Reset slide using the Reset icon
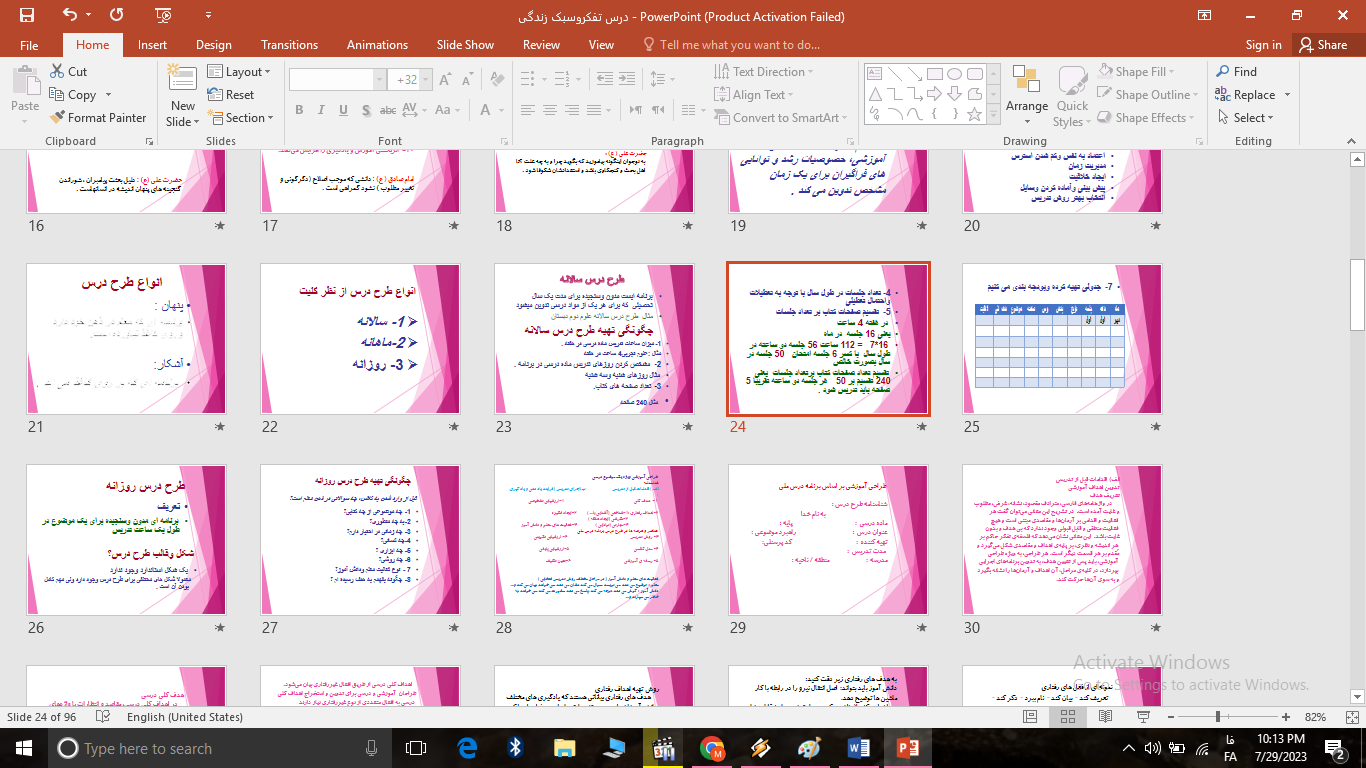This screenshot has width=1366, height=768. (216, 95)
